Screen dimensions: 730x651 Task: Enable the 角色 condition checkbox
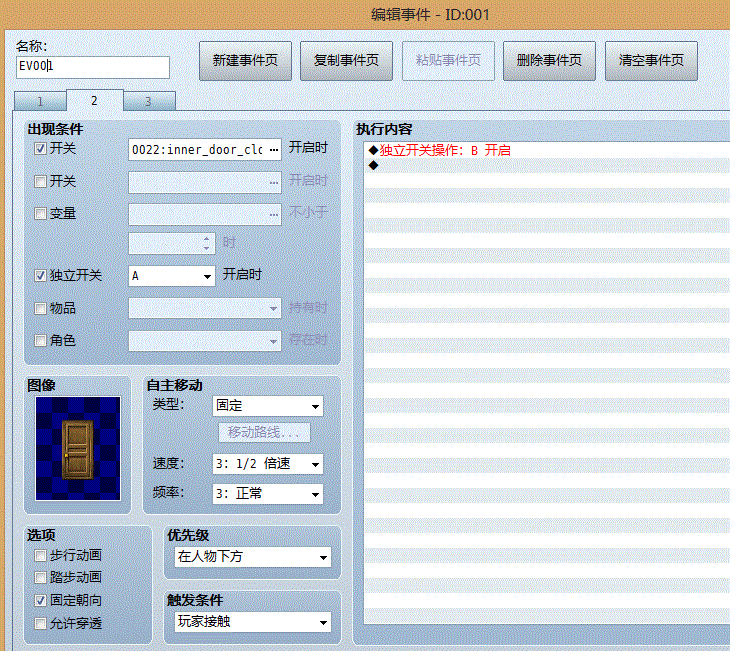[x=41, y=341]
